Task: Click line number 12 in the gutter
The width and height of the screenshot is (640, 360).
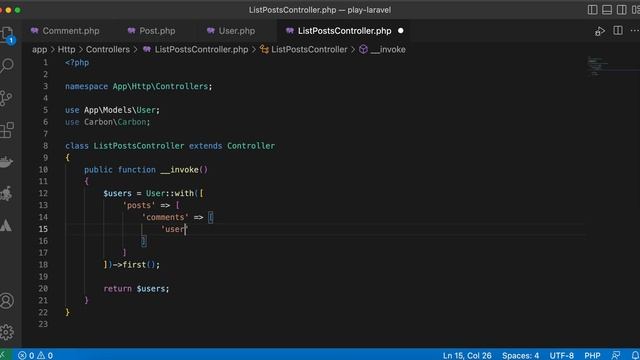Action: 43,193
